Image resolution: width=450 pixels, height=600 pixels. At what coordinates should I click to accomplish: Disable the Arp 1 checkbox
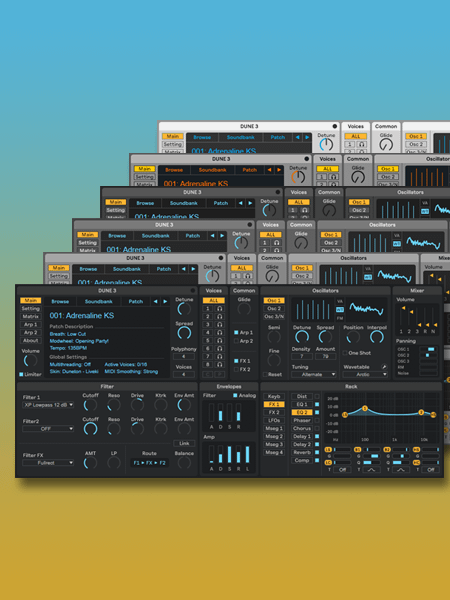236,333
